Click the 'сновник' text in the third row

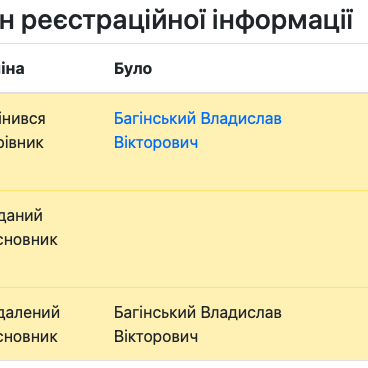29,337
